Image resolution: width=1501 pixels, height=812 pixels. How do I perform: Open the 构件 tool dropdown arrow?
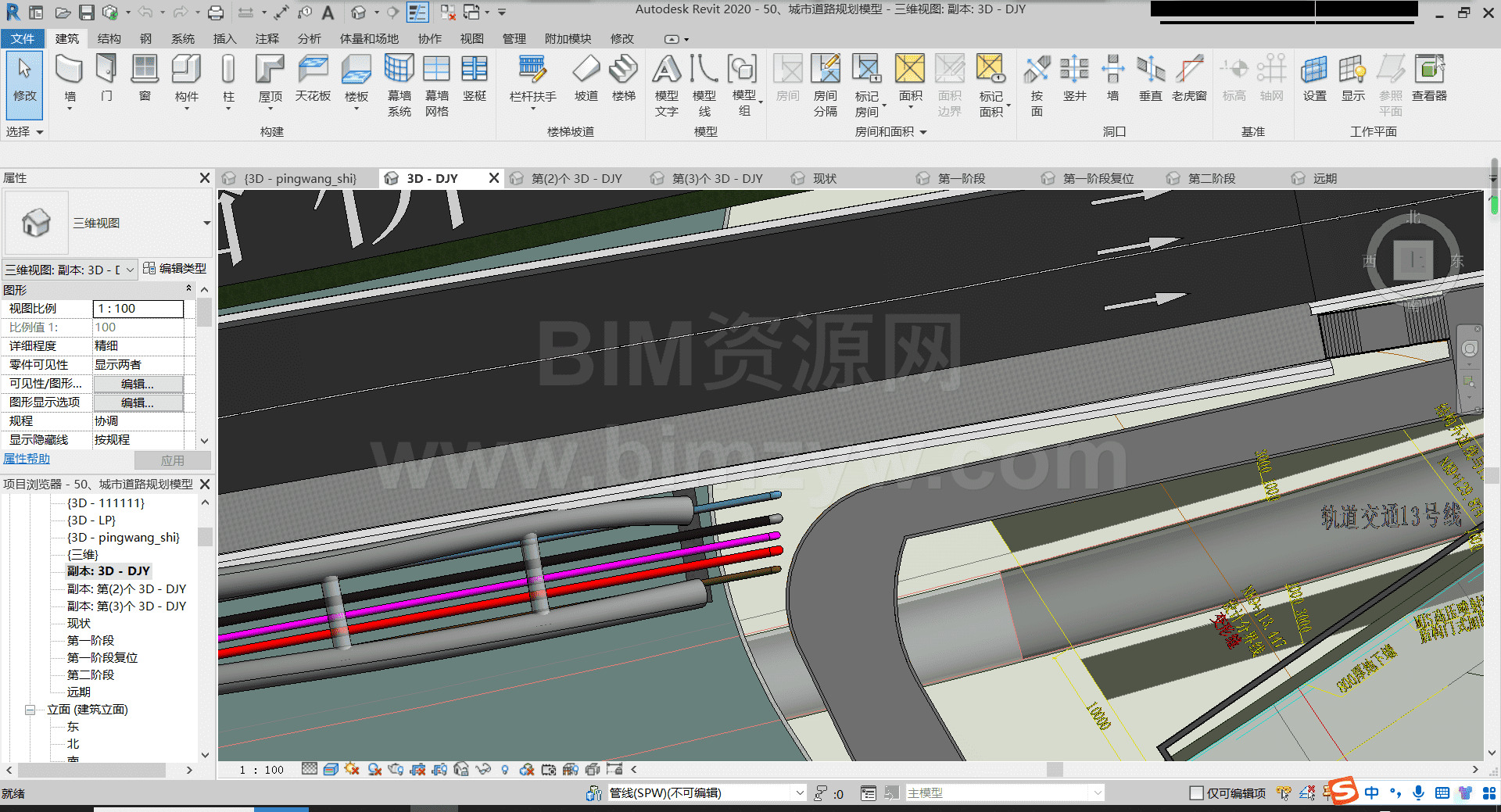(186, 109)
